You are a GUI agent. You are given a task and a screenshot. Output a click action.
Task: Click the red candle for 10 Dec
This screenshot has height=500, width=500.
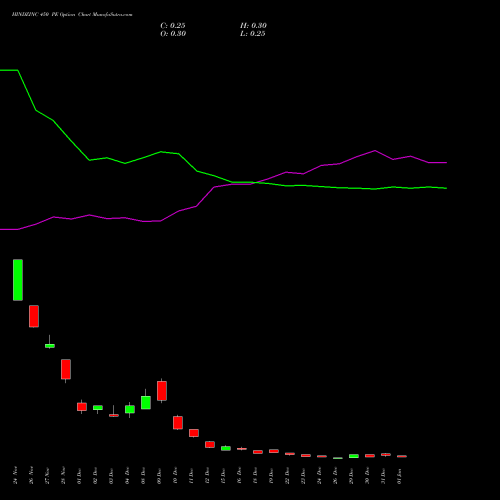pos(178,423)
